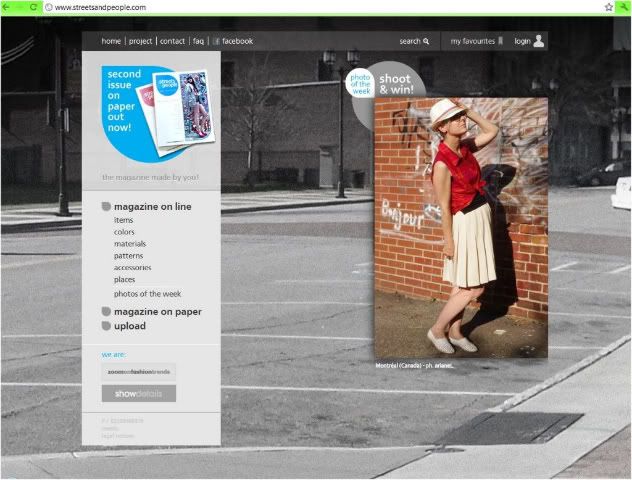632x480 pixels.
Task: Click the zoomonfashiontrends logo
Action: (x=139, y=372)
